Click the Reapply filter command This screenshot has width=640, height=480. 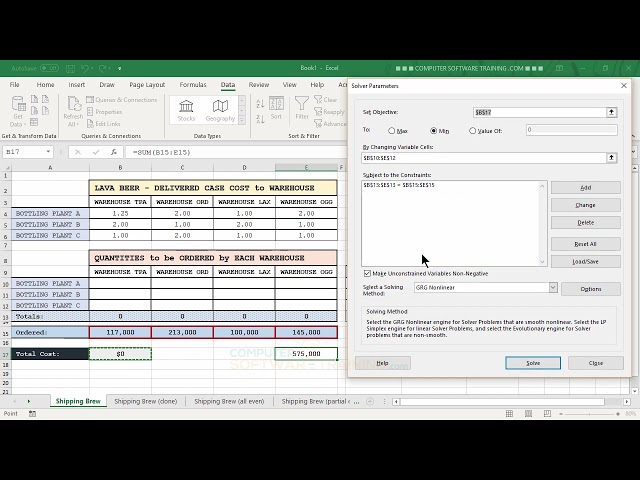[329, 112]
